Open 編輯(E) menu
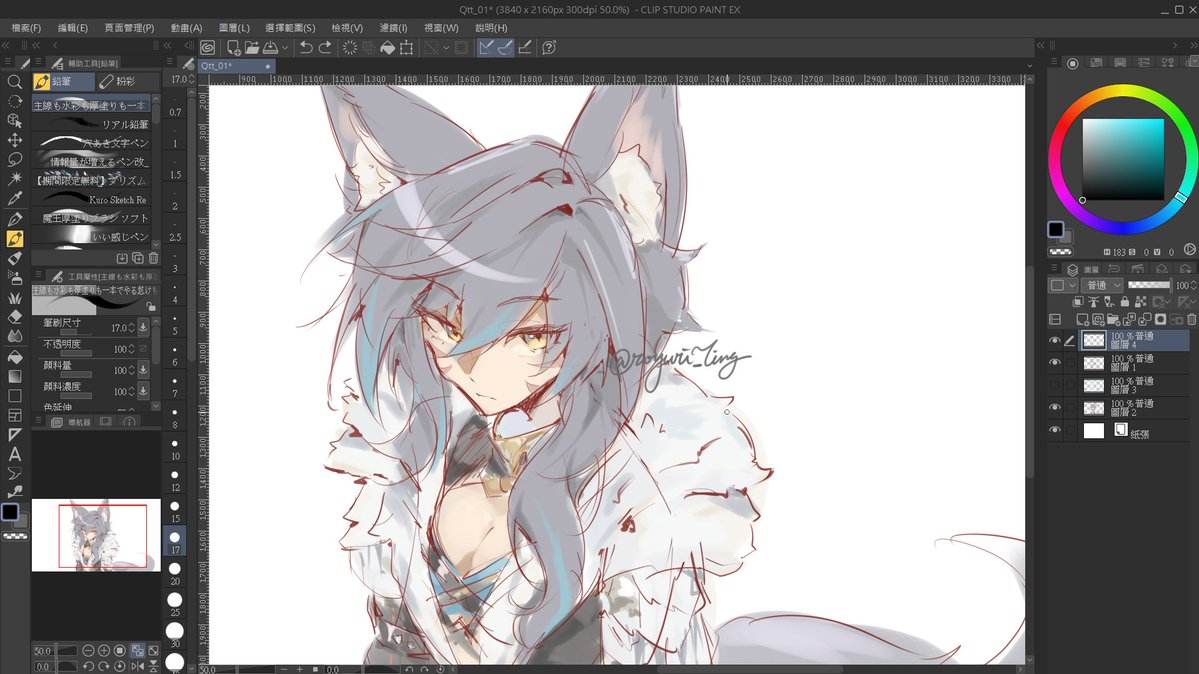 [73, 28]
